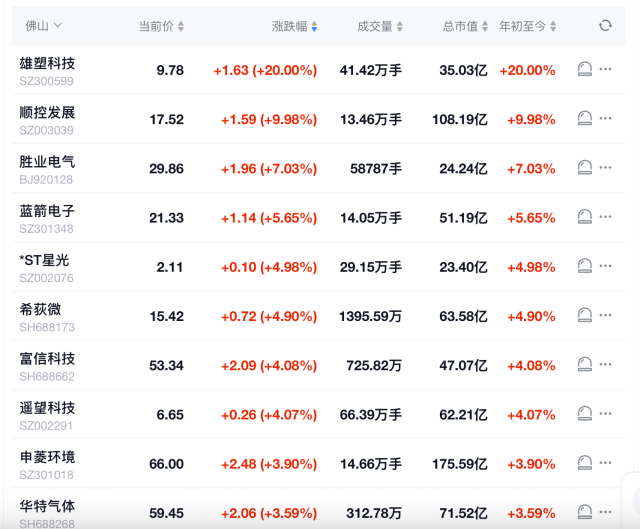Open the three-dot menu for 遥望科技
The height and width of the screenshot is (529, 640).
(605, 414)
